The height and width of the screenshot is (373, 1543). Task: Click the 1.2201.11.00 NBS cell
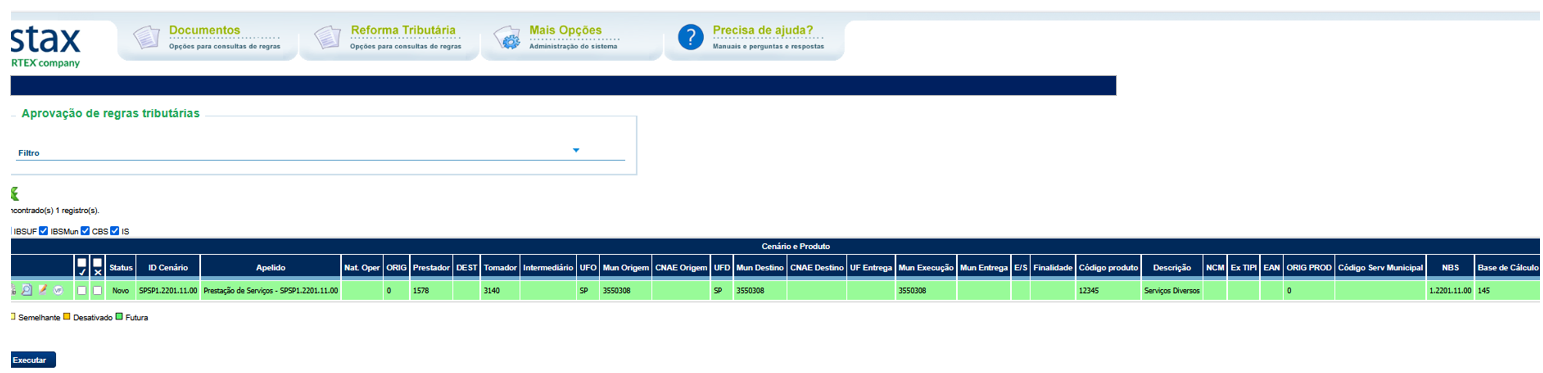1450,290
